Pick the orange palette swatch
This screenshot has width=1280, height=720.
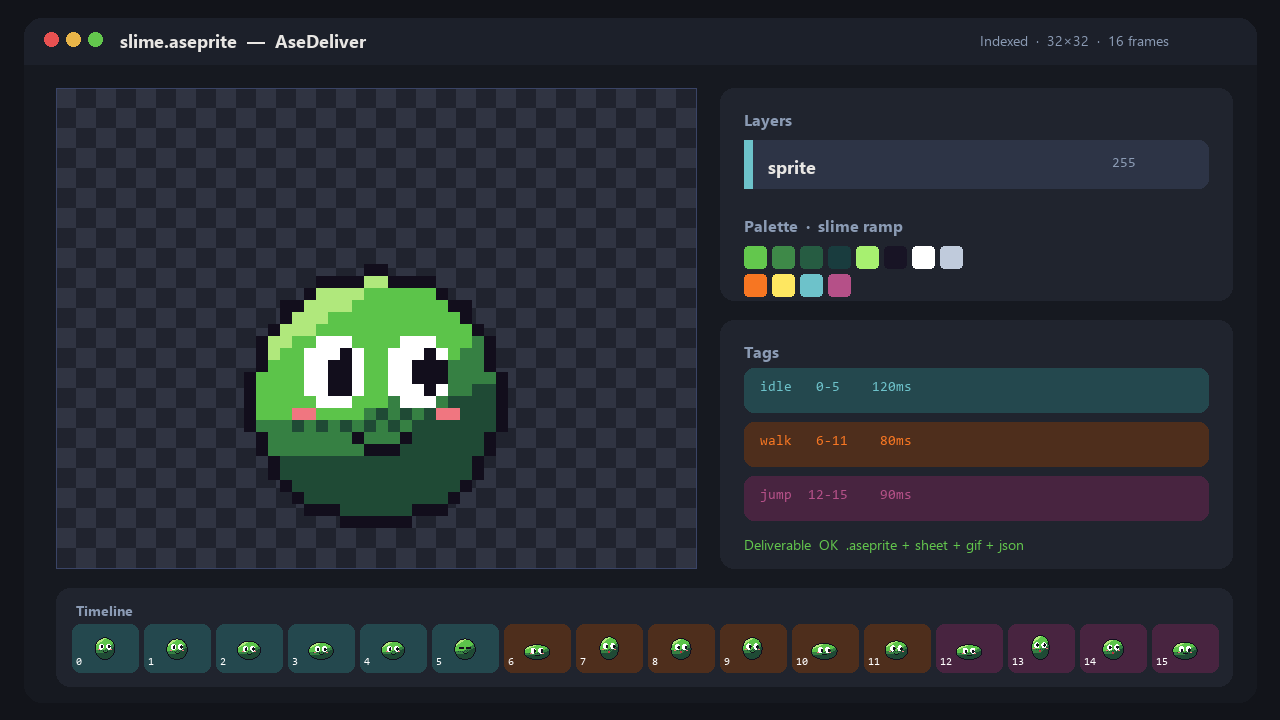coord(755,286)
